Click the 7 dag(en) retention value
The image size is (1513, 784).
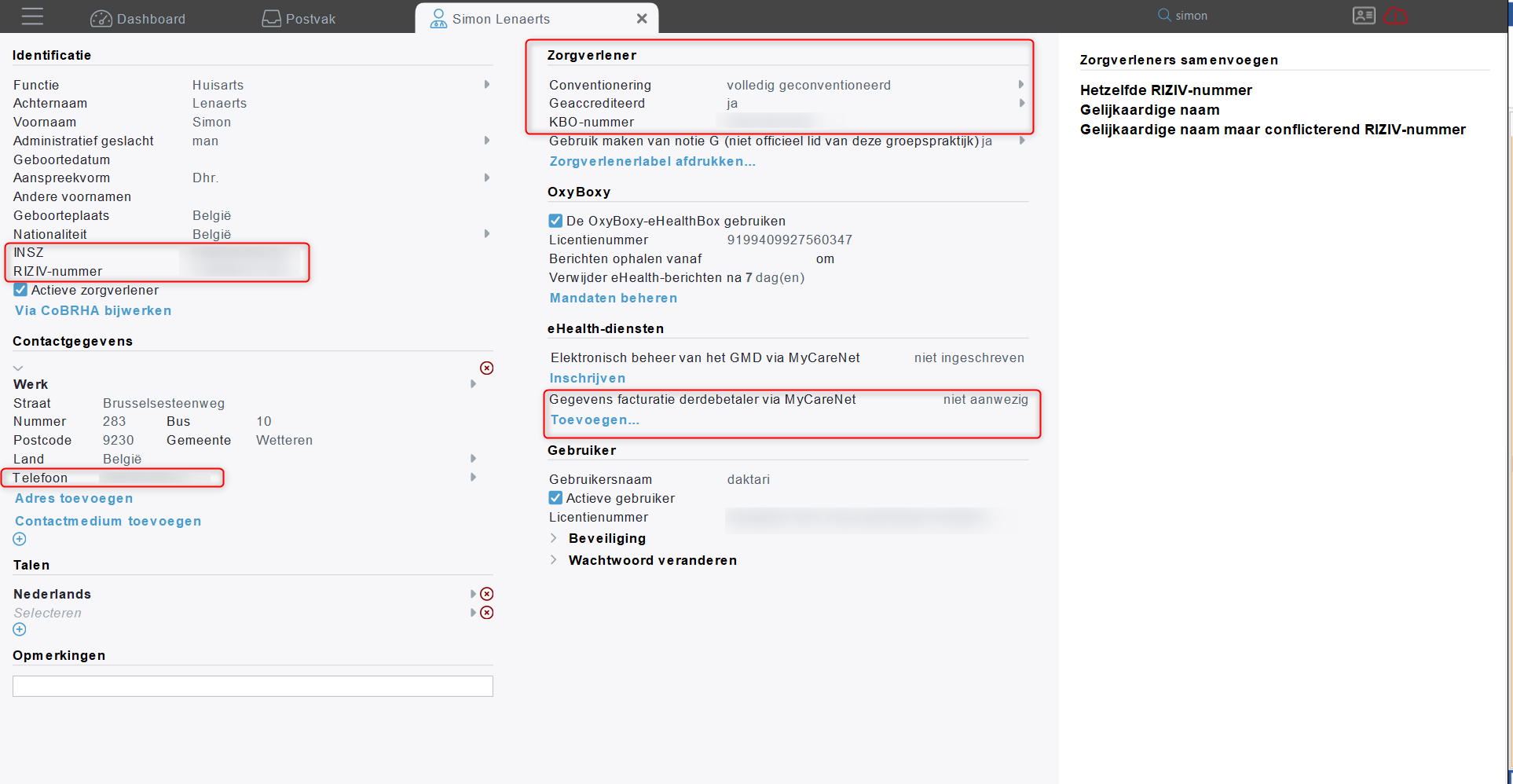(775, 277)
